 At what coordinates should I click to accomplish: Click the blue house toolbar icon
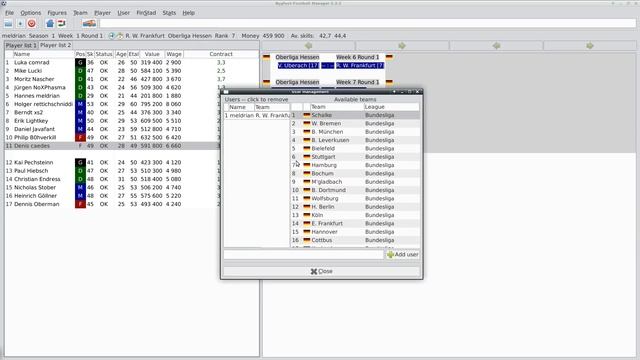pos(50,24)
